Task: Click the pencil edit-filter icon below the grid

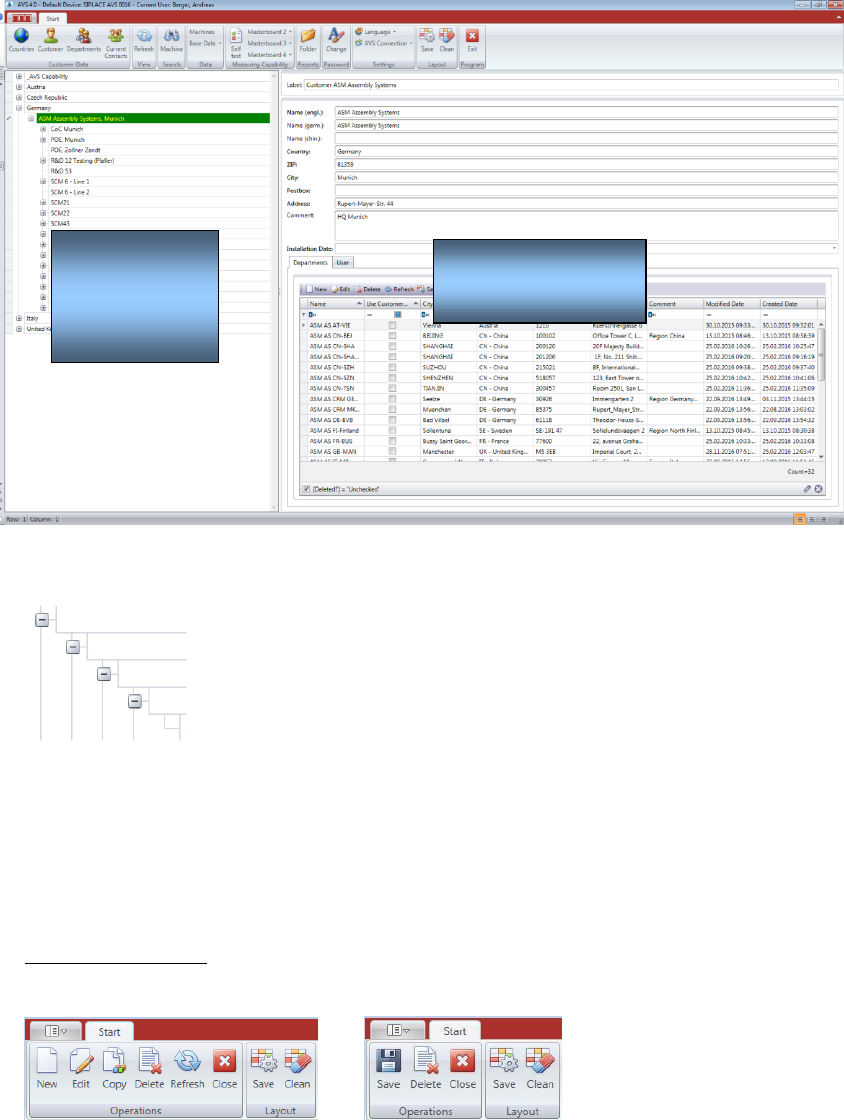Action: coord(807,489)
